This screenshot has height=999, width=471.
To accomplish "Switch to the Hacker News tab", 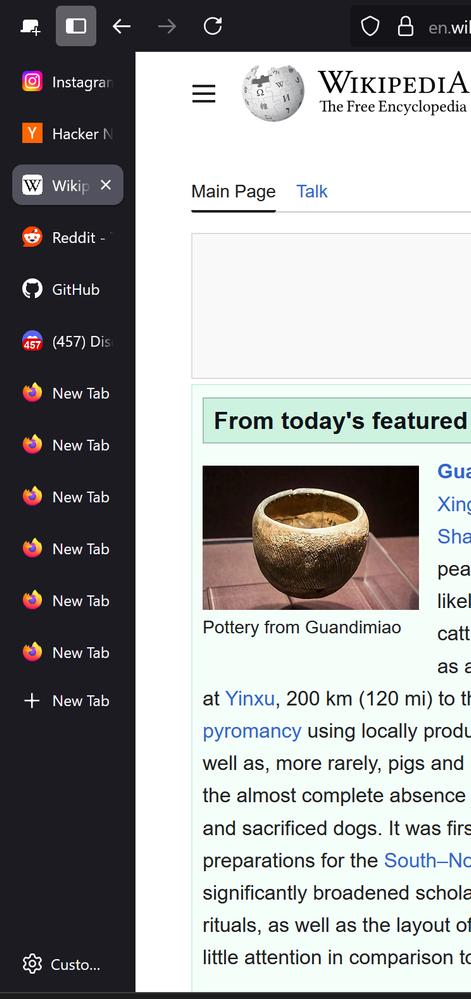I will pyautogui.click(x=68, y=134).
